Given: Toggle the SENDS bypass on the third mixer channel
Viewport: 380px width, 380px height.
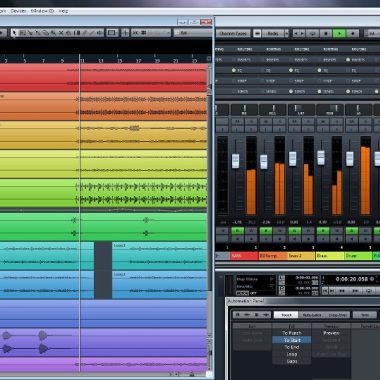Looking at the screenshot, I should click(x=291, y=91).
